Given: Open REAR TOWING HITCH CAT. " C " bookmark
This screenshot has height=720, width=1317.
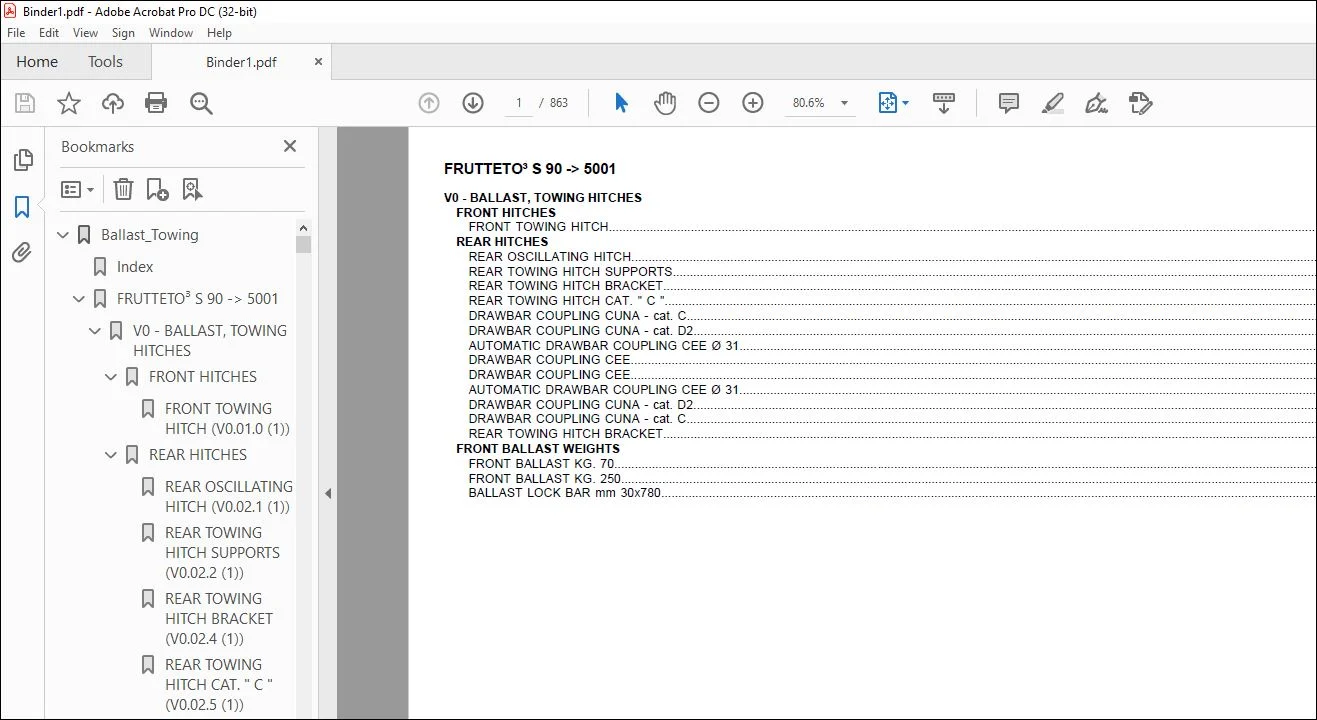Looking at the screenshot, I should (x=219, y=685).
